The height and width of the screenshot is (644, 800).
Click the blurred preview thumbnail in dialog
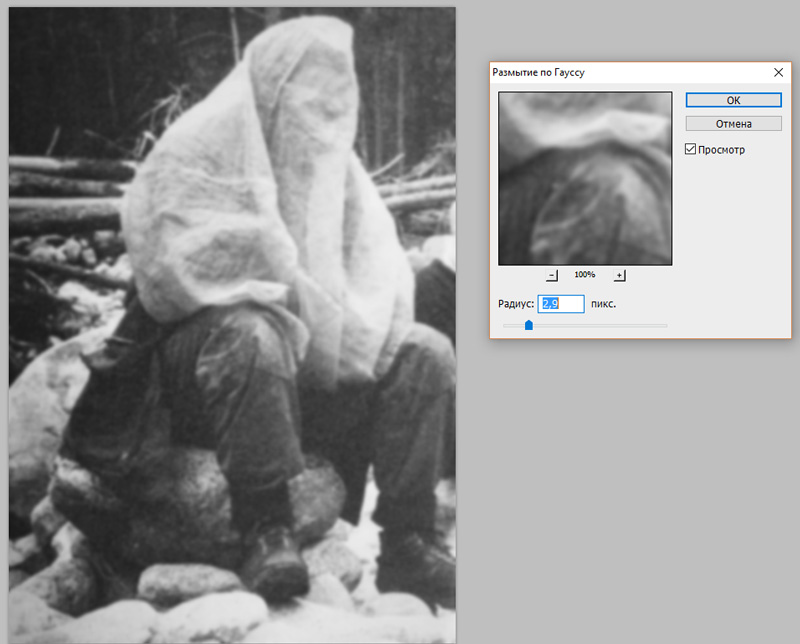pos(585,178)
